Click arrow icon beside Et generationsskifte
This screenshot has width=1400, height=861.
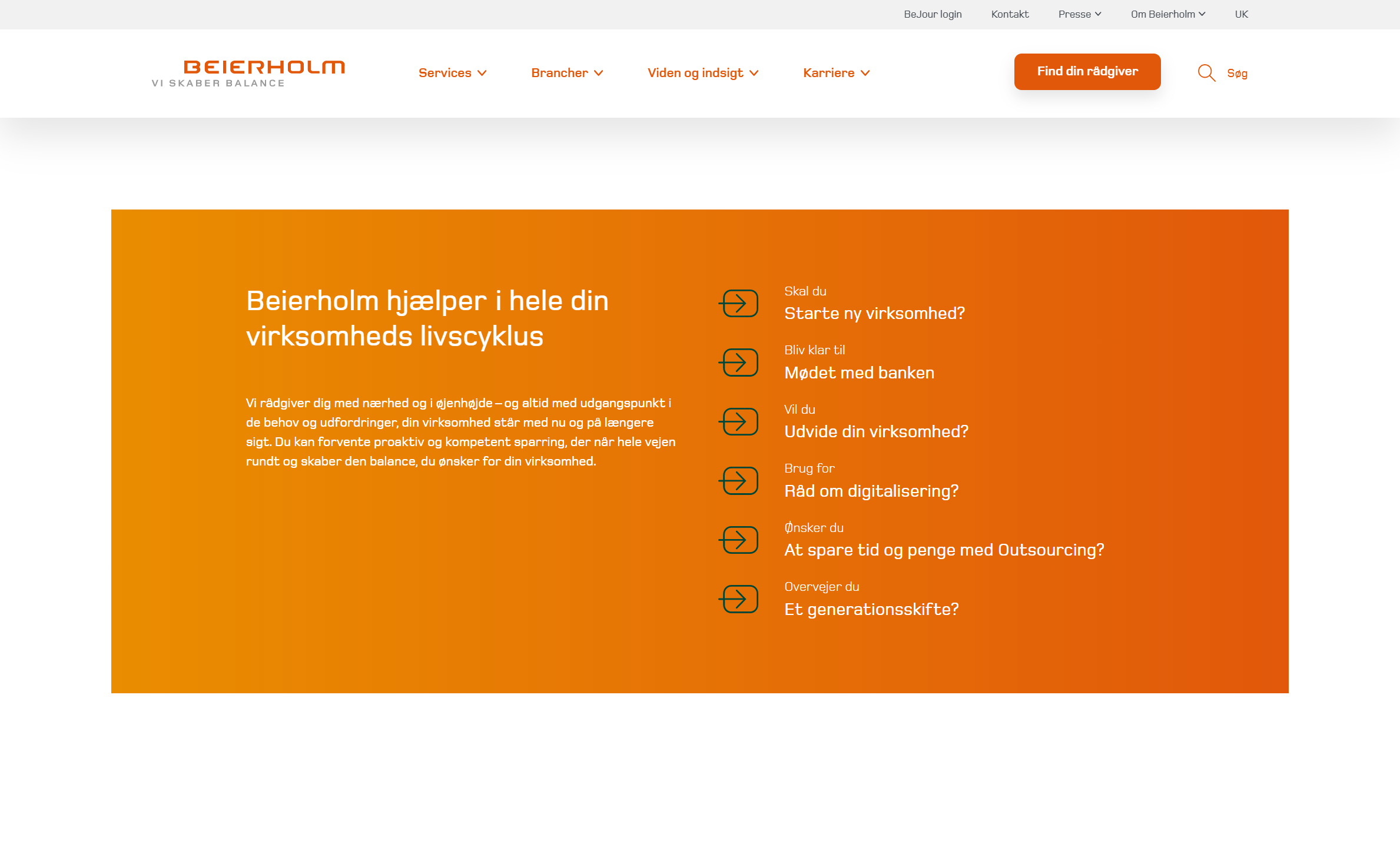[x=738, y=599]
